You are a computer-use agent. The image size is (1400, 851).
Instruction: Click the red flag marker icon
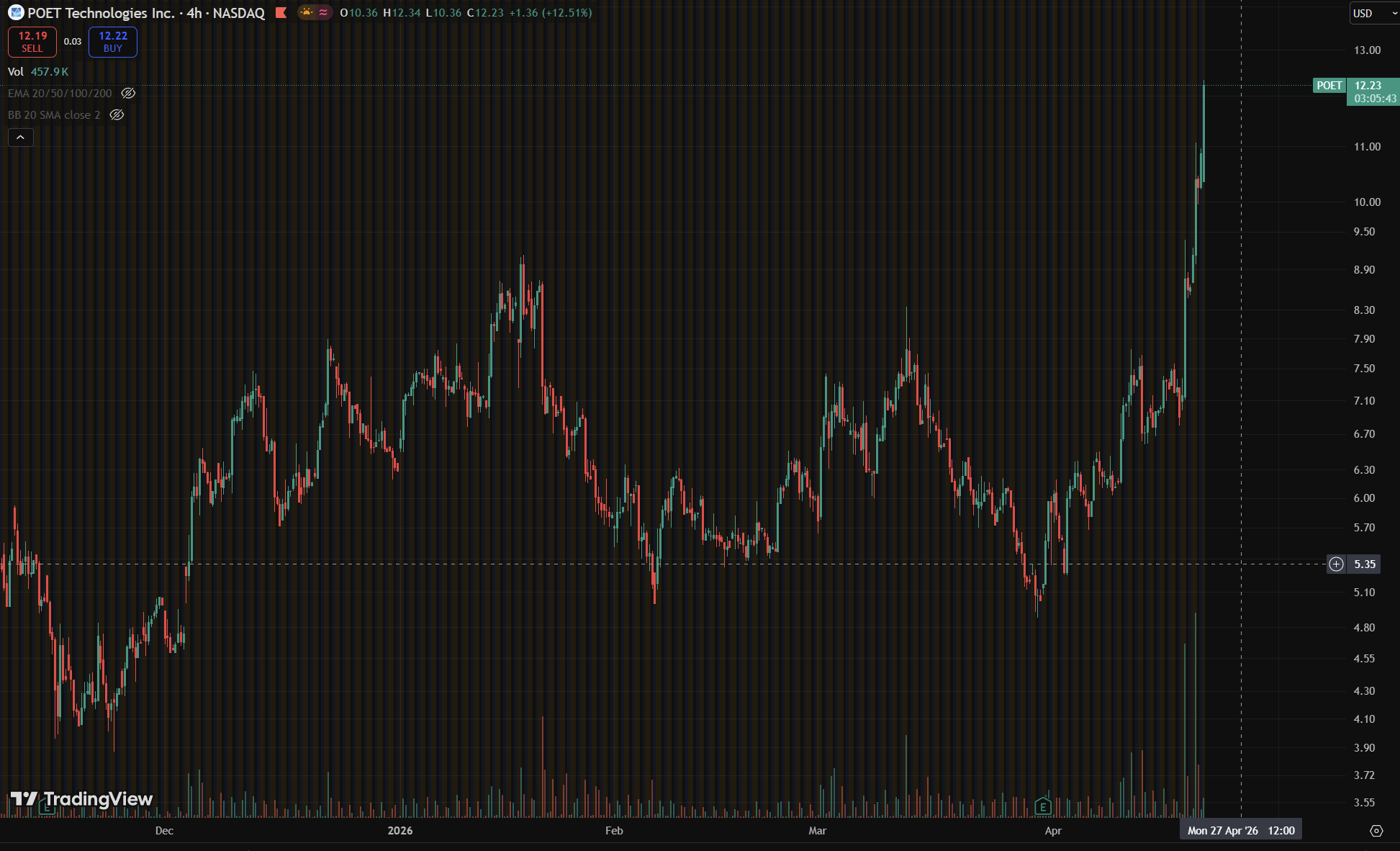281,12
